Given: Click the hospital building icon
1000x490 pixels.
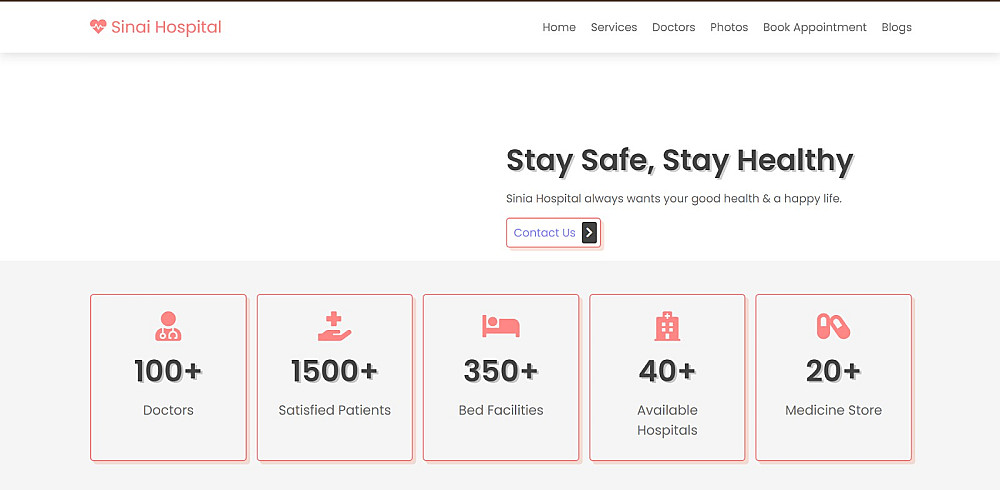Looking at the screenshot, I should [667, 326].
